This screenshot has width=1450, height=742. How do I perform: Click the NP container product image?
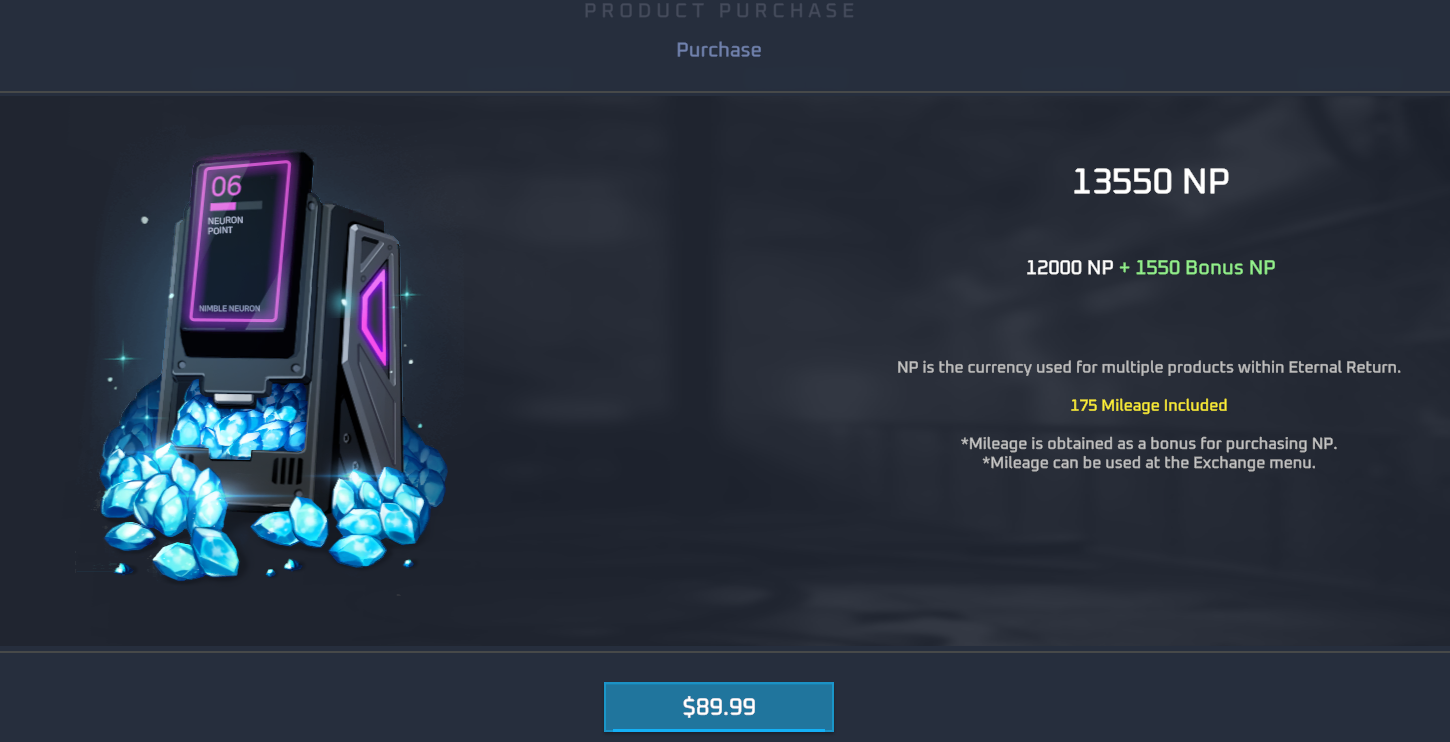(x=270, y=365)
